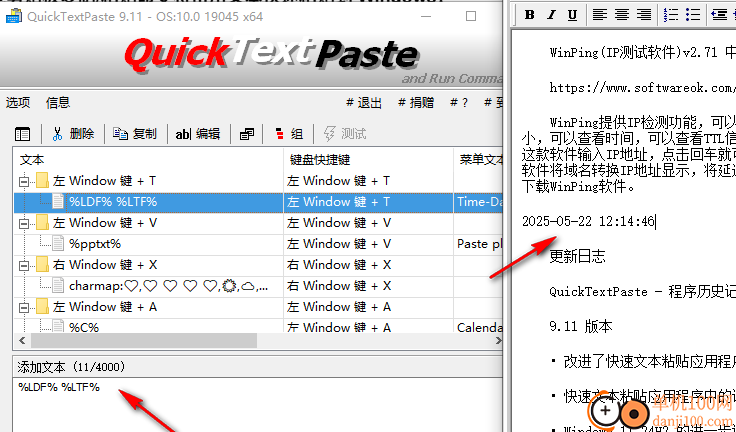Image resolution: width=736 pixels, height=432 pixels.
Task: Maximize the QuickTextPaste window
Action: [x=471, y=16]
